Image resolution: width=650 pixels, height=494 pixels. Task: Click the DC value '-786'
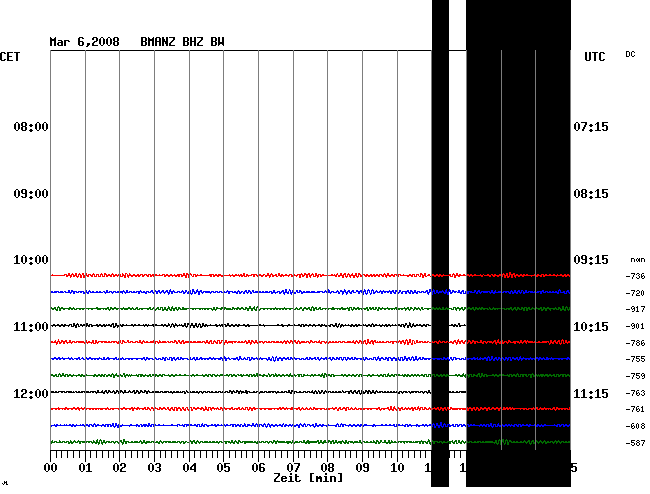635,343
